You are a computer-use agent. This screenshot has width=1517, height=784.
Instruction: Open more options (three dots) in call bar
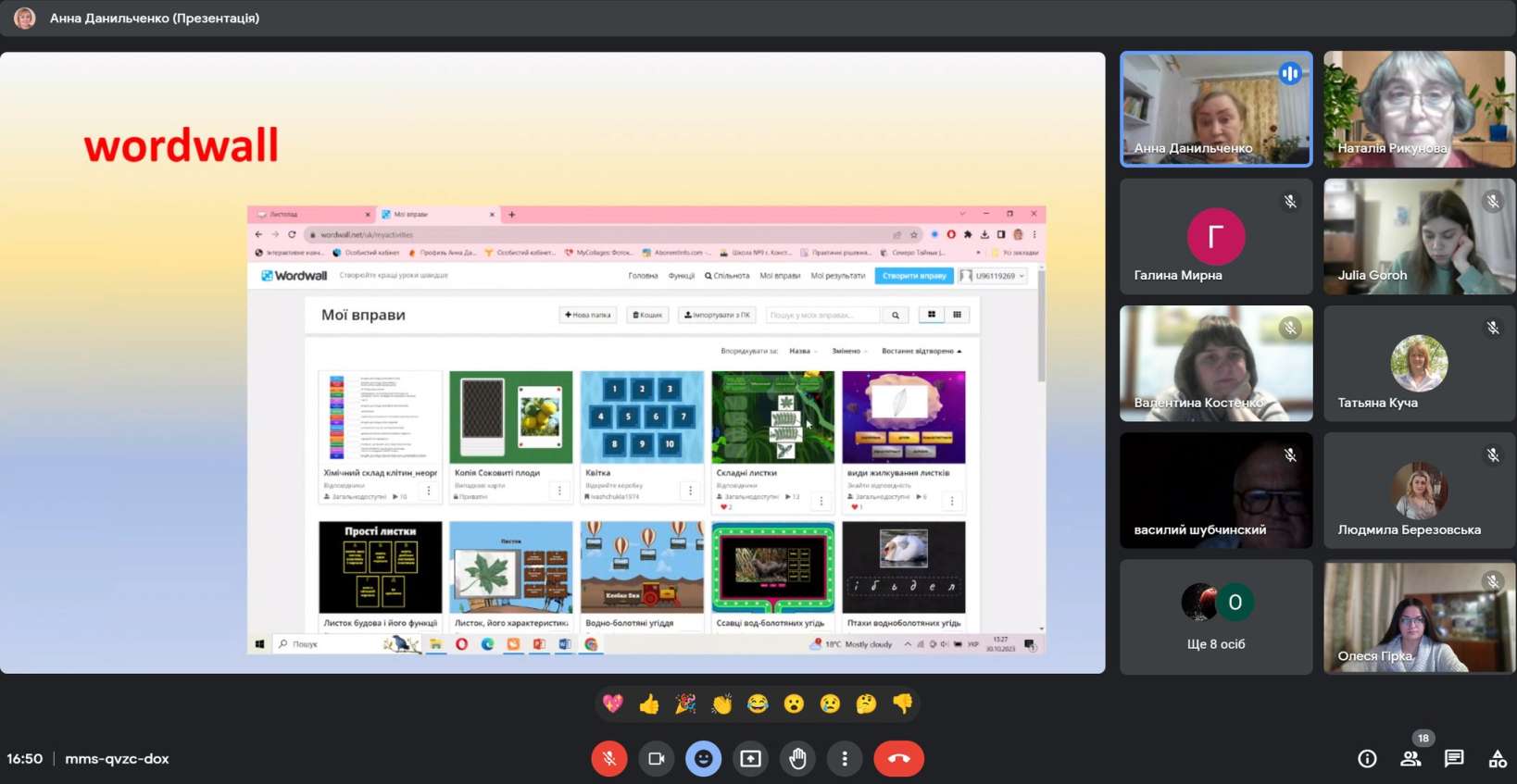845,758
